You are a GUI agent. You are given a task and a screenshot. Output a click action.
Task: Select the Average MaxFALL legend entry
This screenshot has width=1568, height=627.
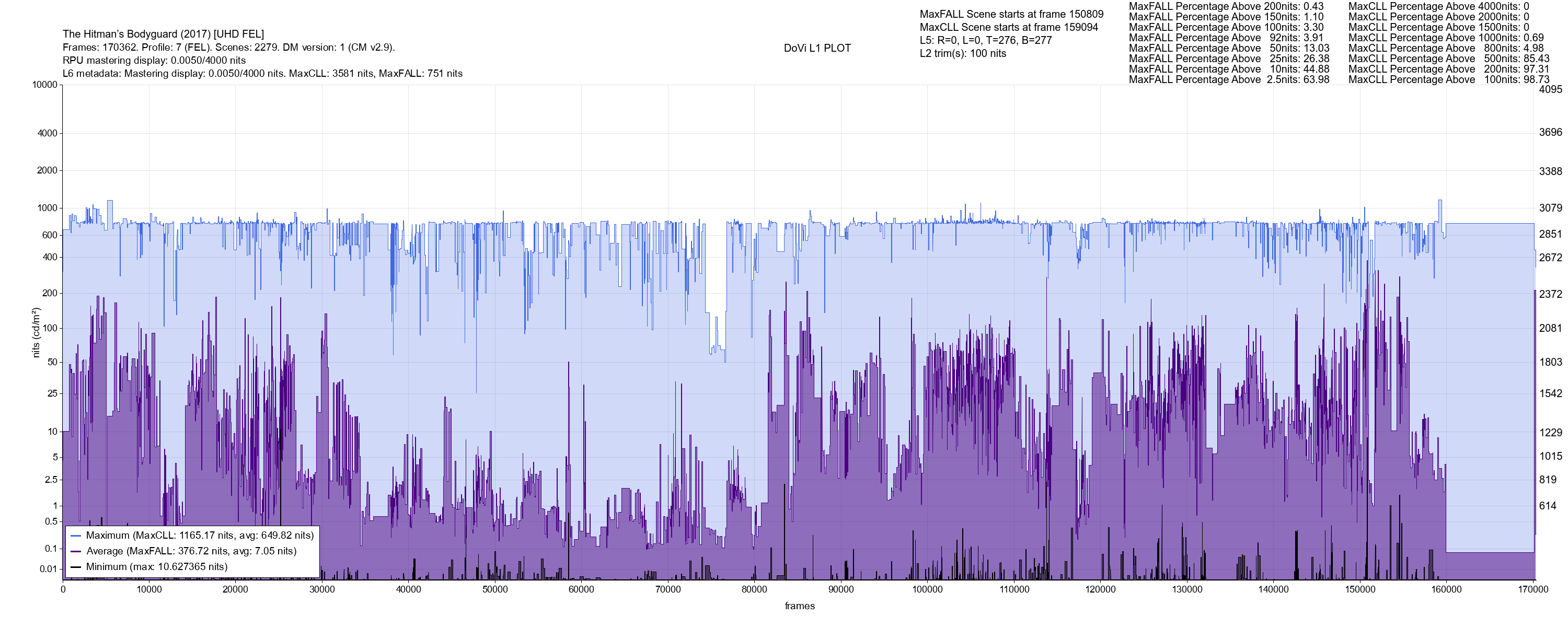point(191,552)
